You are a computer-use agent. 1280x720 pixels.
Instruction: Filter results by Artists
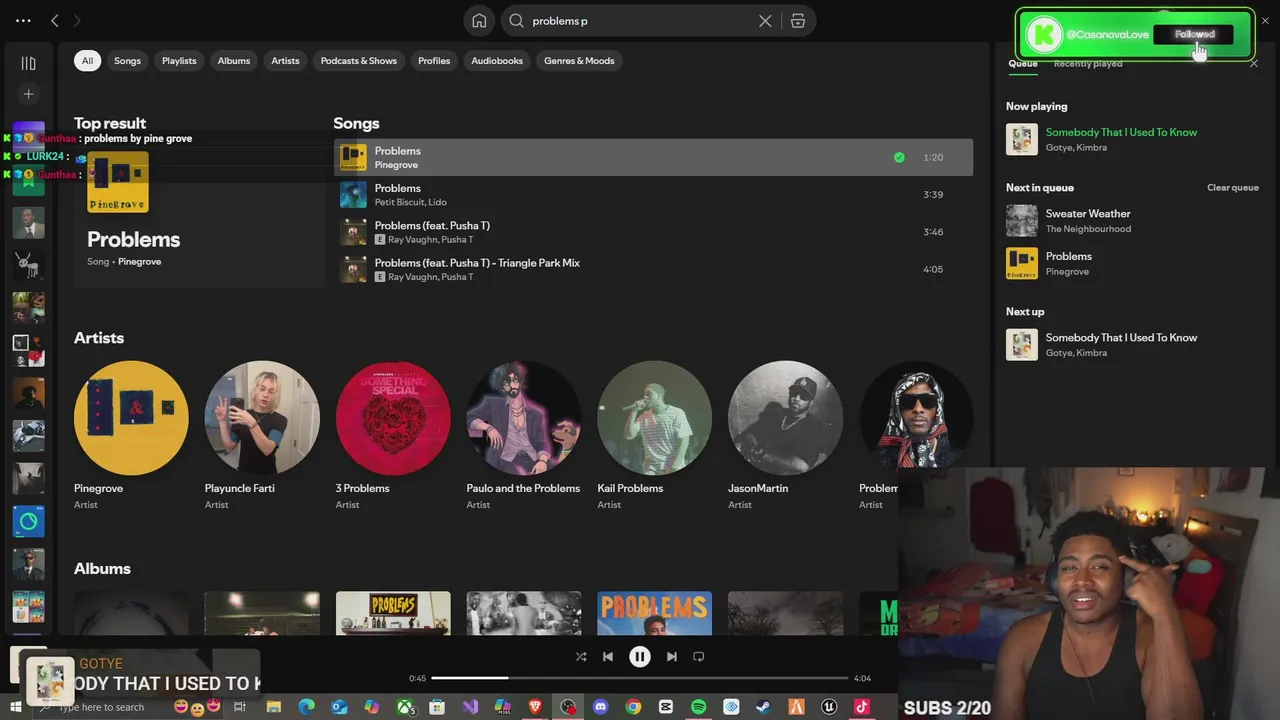285,61
